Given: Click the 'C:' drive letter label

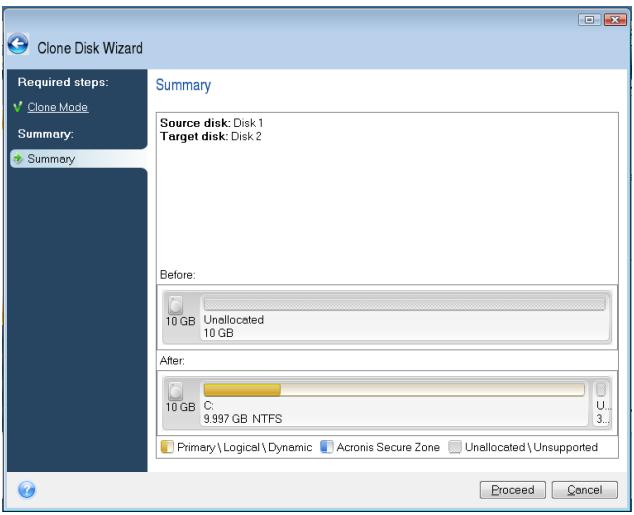Looking at the screenshot, I should pyautogui.click(x=208, y=405).
